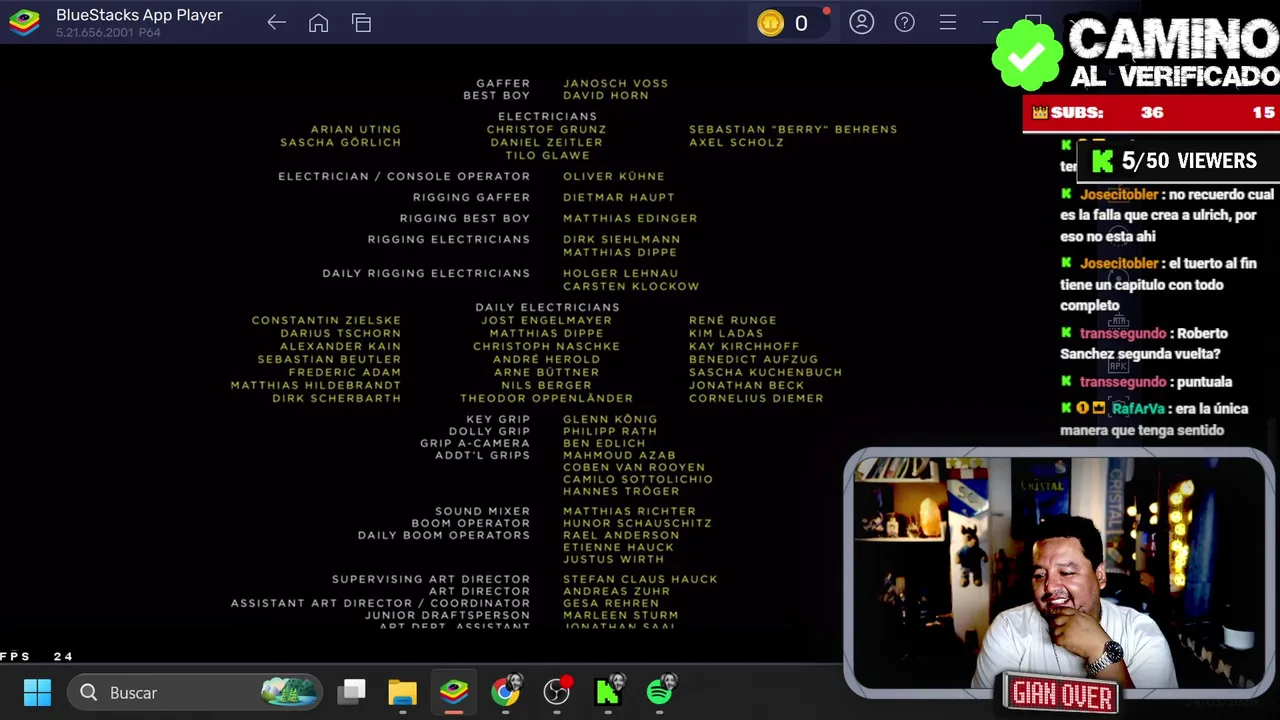
Task: Click the SUBS counter banner
Action: pos(1151,113)
